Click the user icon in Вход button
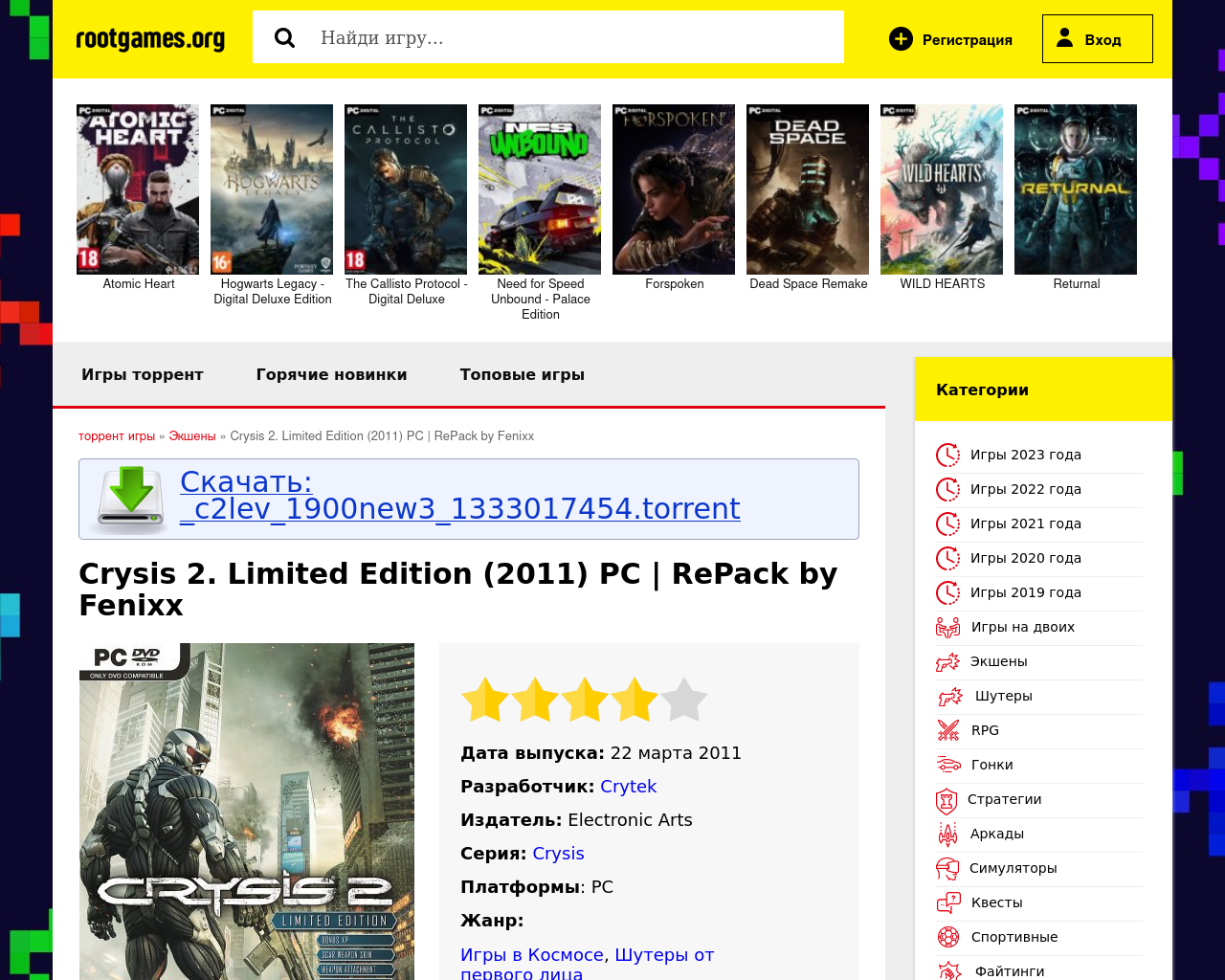1225x980 pixels. click(1064, 38)
